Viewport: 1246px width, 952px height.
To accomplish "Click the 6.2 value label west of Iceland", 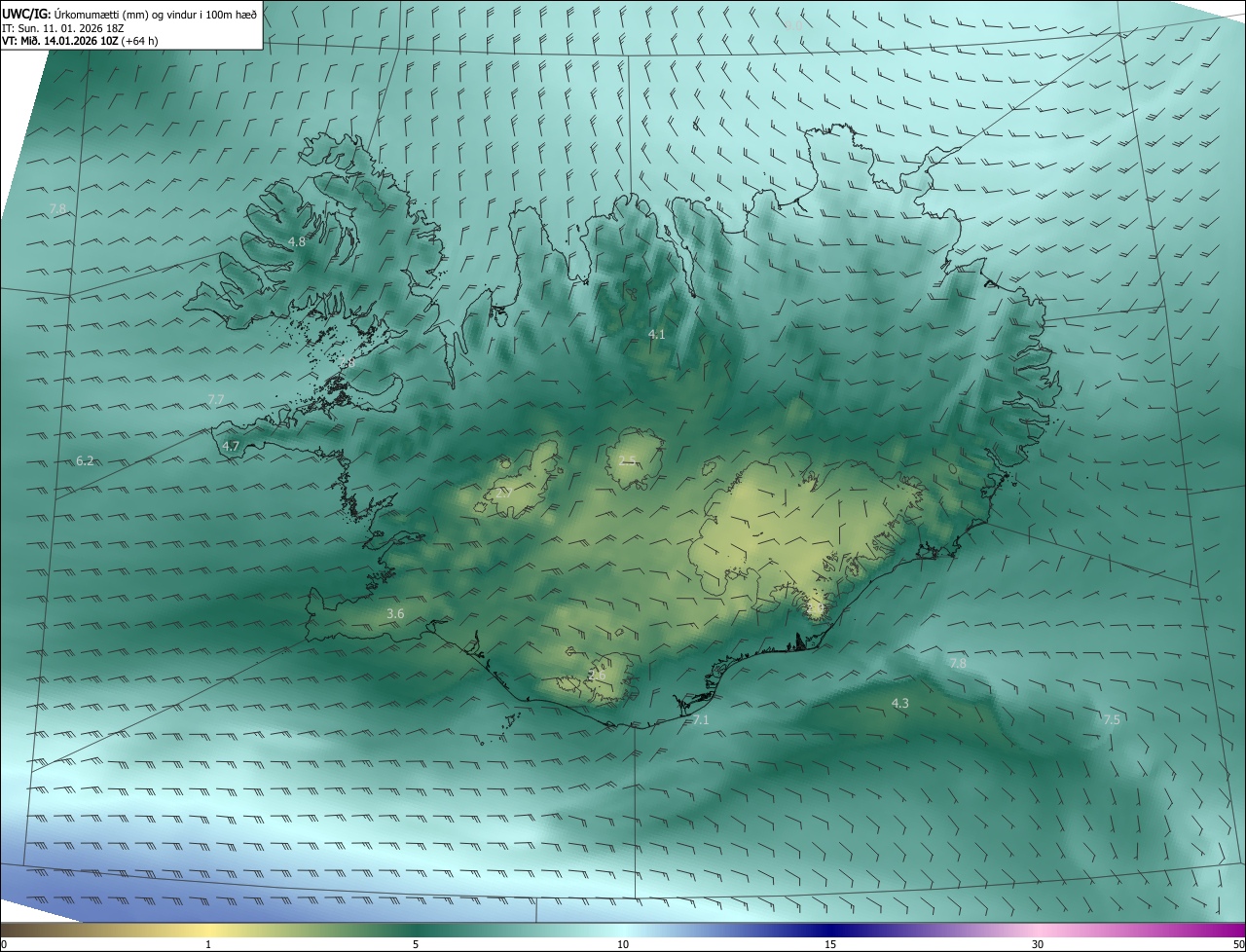I will pos(85,460).
